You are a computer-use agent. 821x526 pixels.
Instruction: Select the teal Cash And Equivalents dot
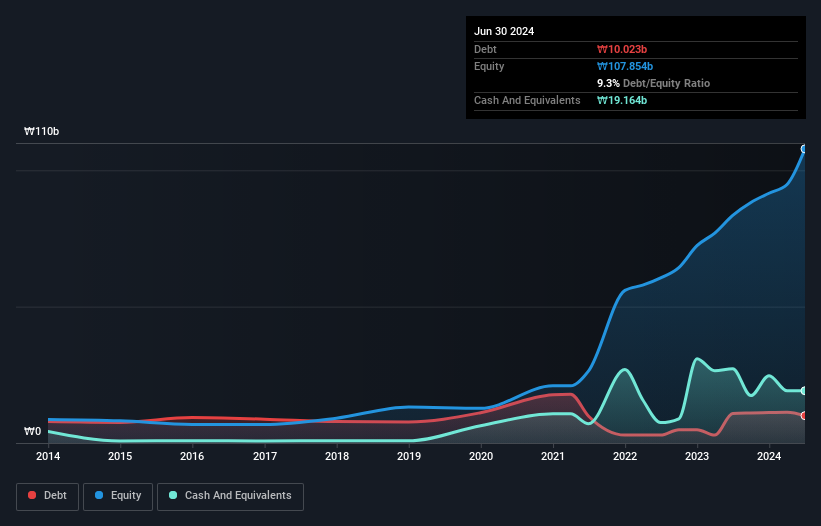(173, 495)
